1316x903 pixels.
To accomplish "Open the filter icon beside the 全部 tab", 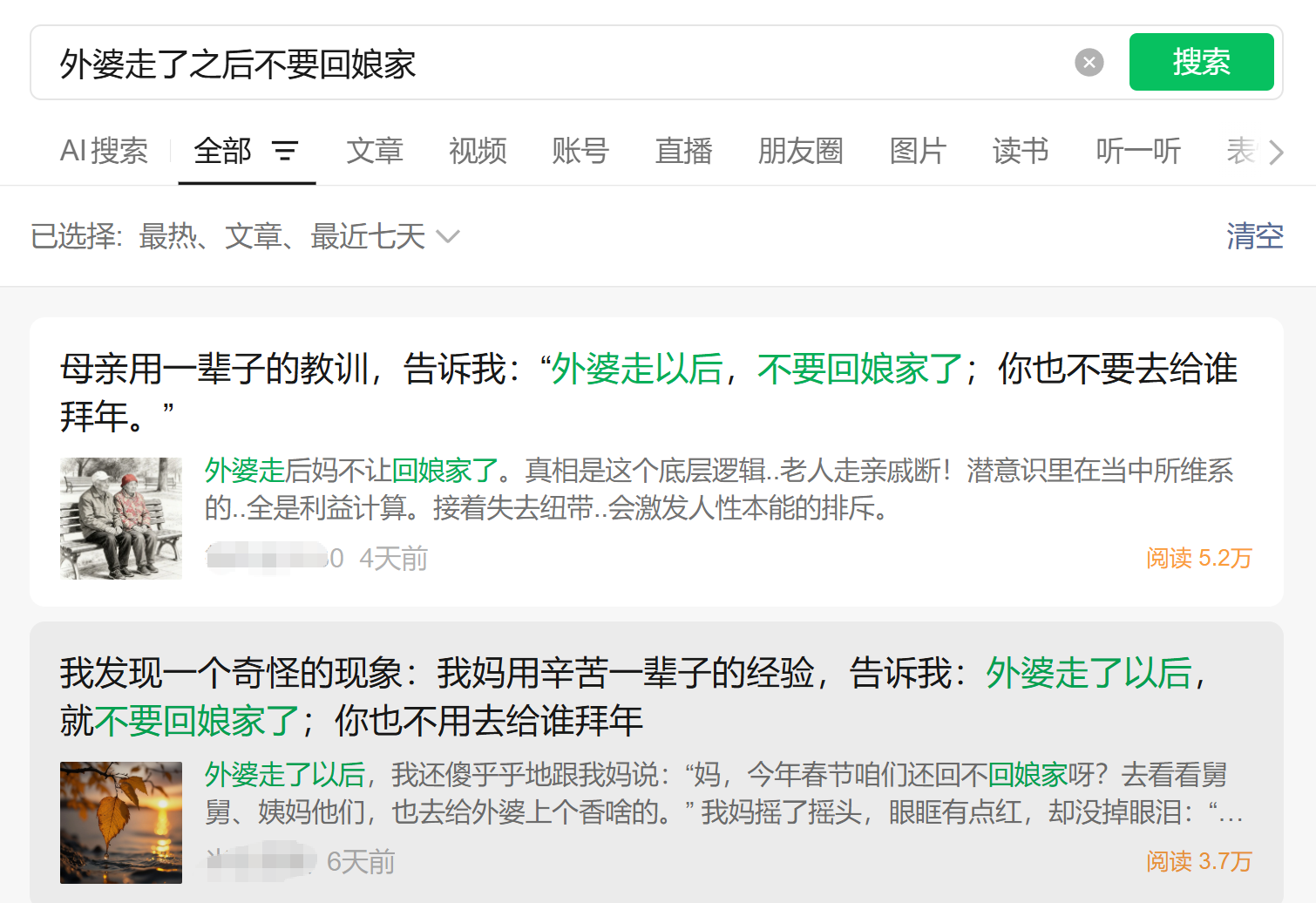I will (x=286, y=152).
